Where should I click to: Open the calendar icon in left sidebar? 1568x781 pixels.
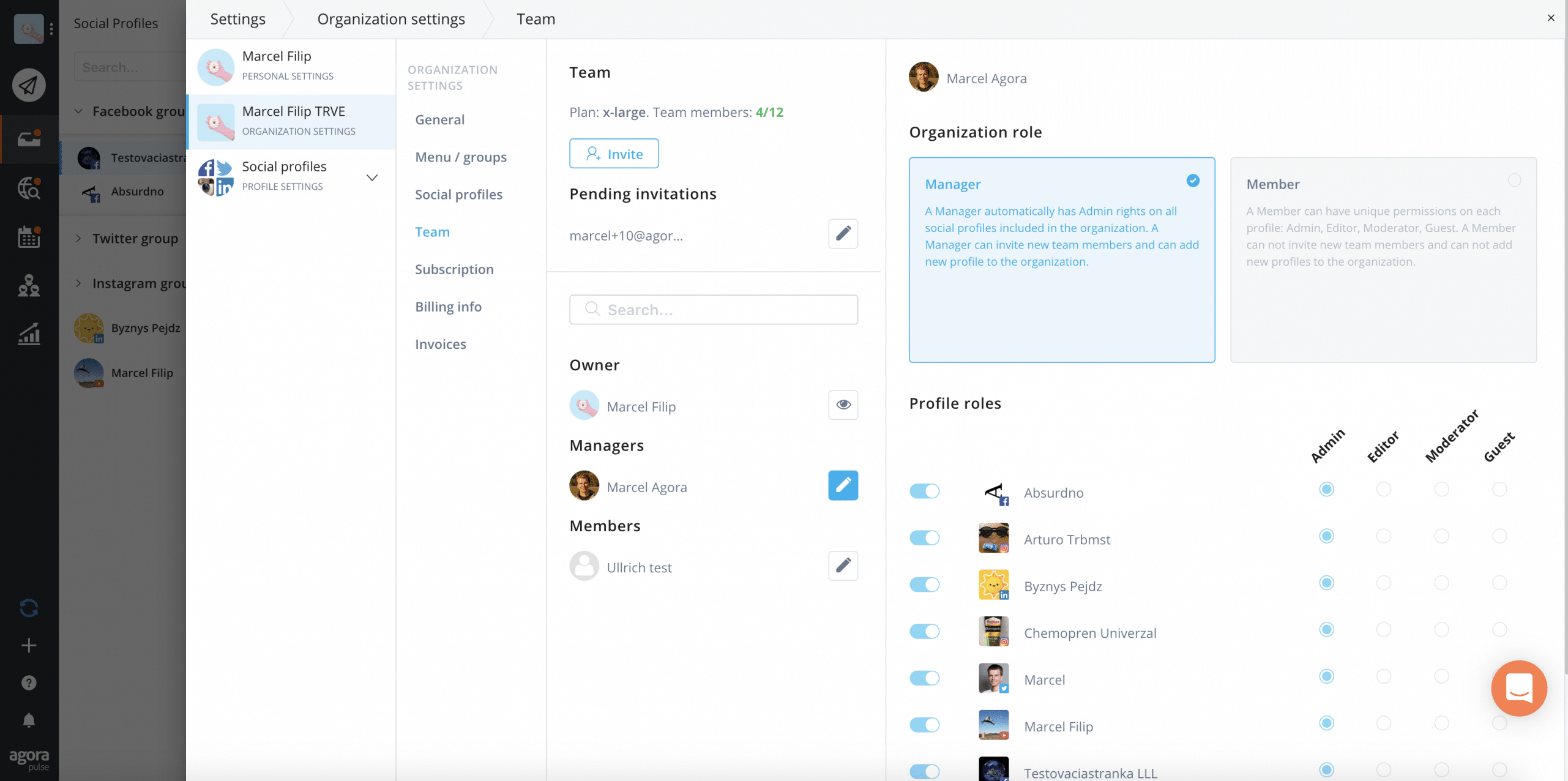click(29, 237)
